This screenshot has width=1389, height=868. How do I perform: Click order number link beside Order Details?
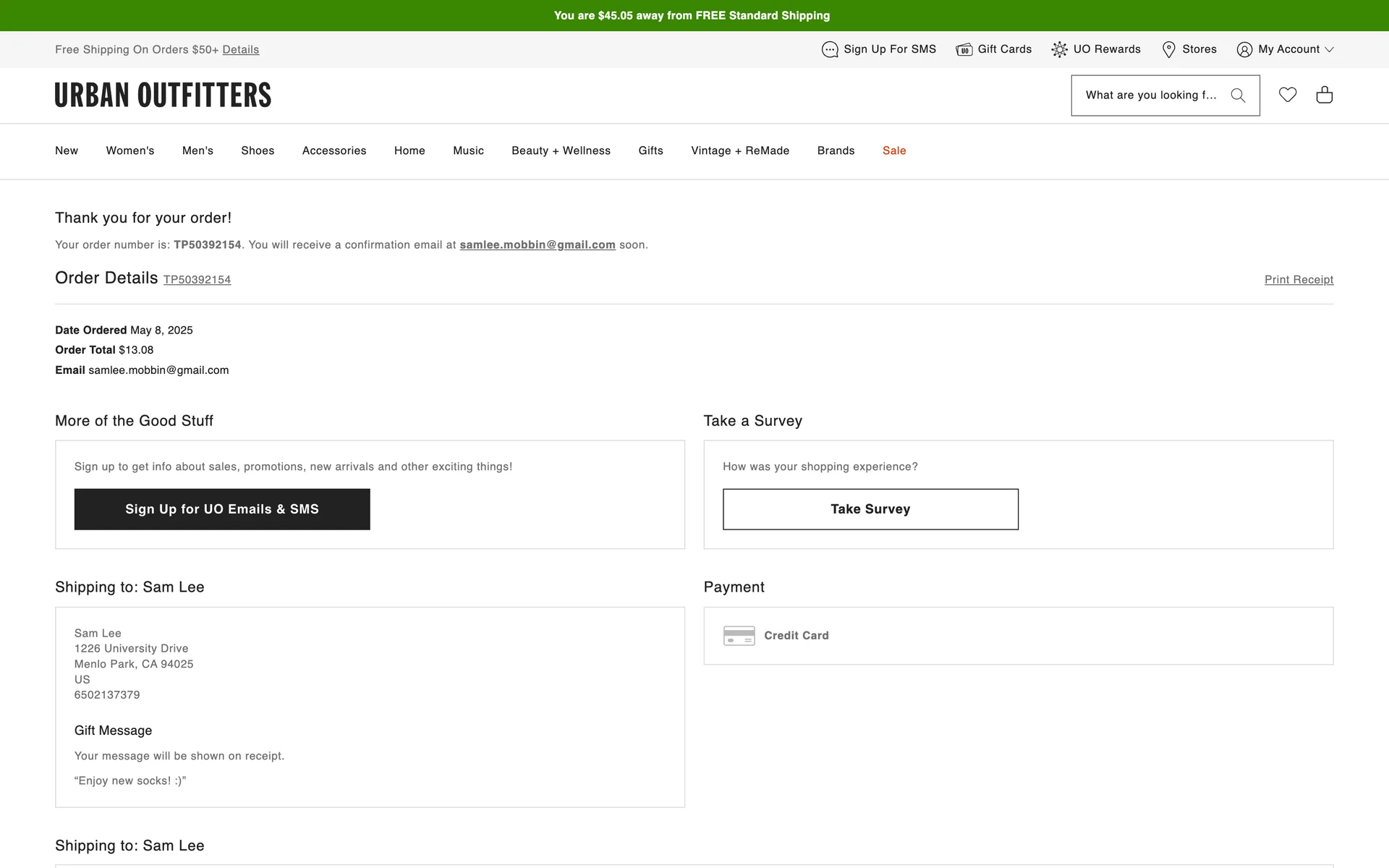pos(197,280)
